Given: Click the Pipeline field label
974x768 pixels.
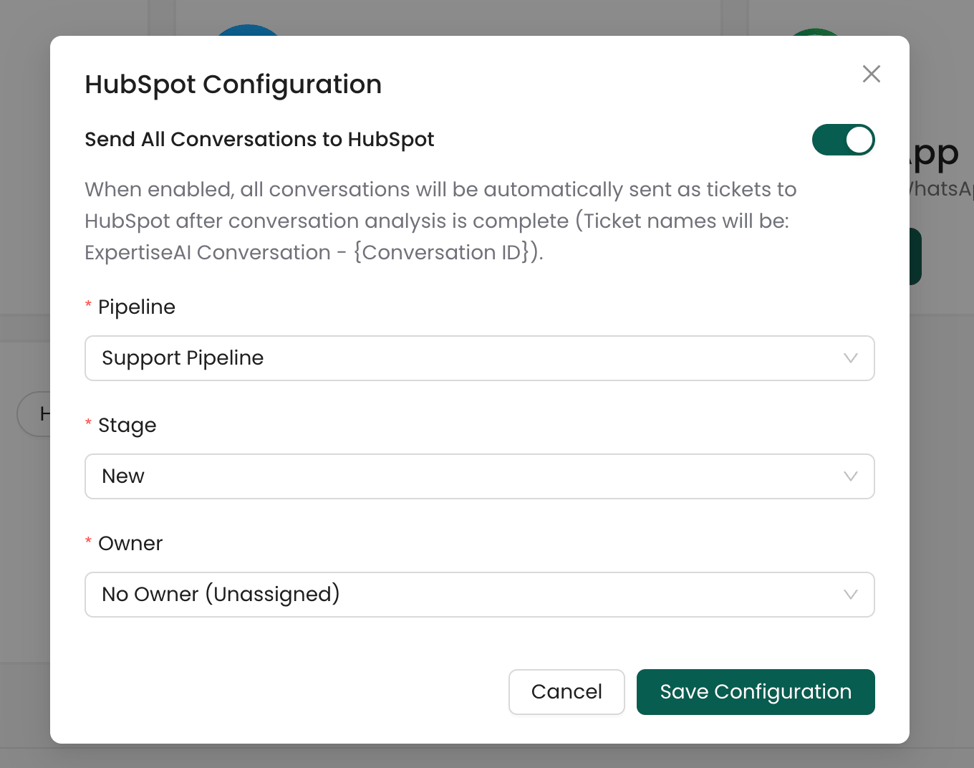Looking at the screenshot, I should tap(136, 307).
